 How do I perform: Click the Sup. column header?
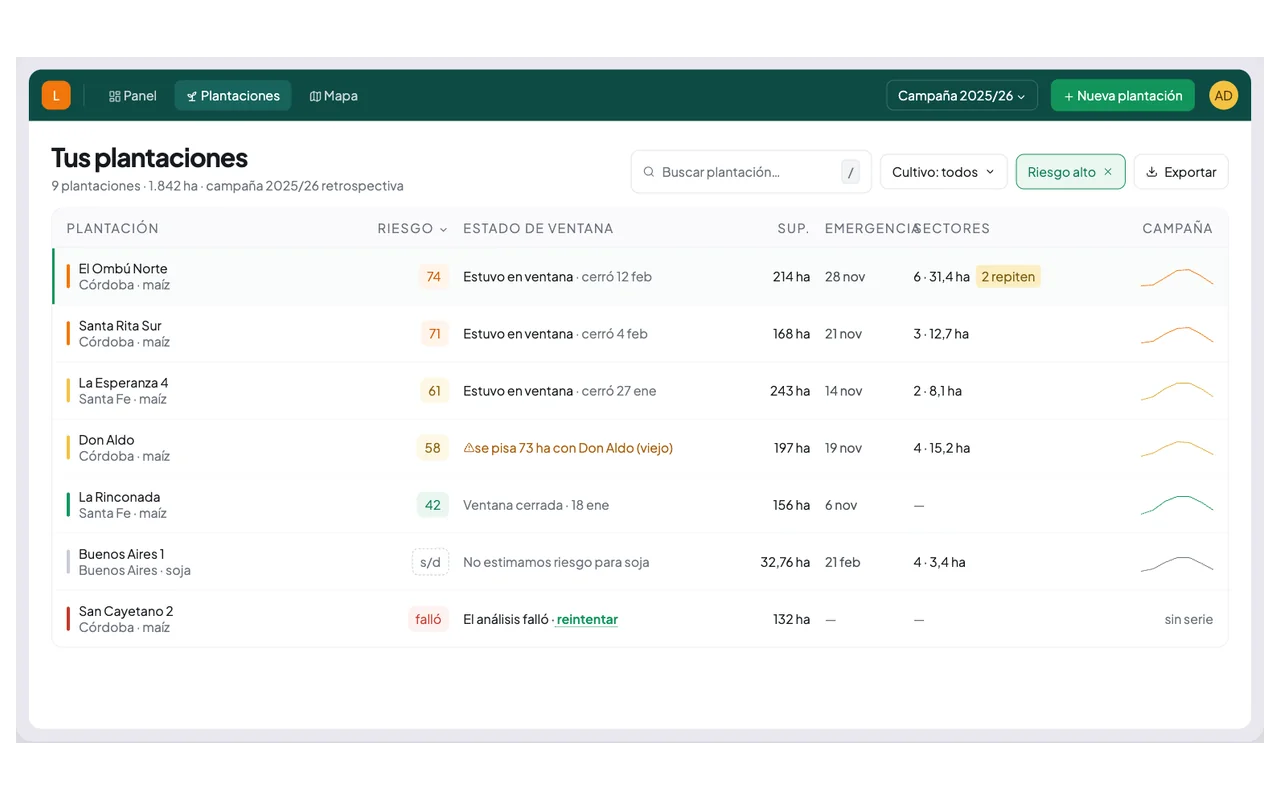[x=793, y=229]
